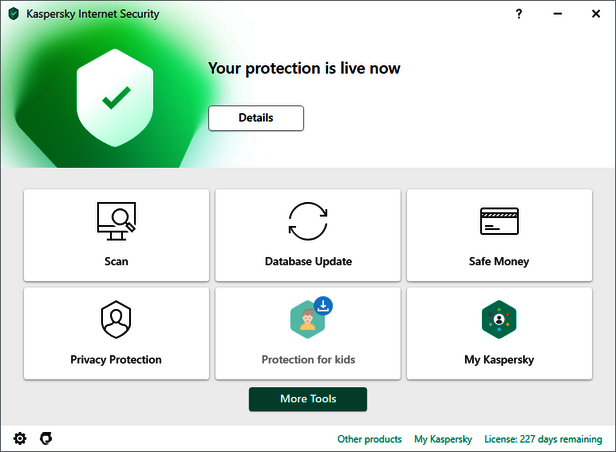Click the Kaspersky logo in the title bar
Screen dimensions: 616x452
13,14
